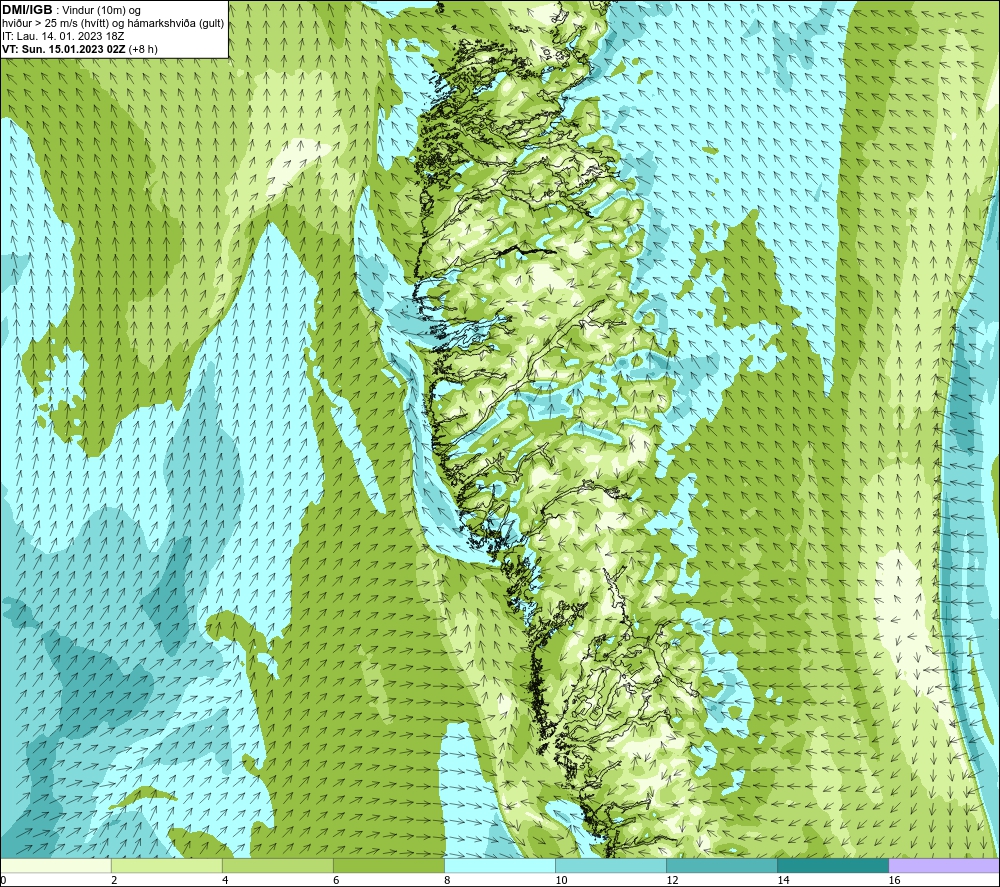Click the line 'hviður > 25 m/s (hvítt) og hámarkshviða (gult)'
This screenshot has height=887, width=1000.
pos(113,24)
